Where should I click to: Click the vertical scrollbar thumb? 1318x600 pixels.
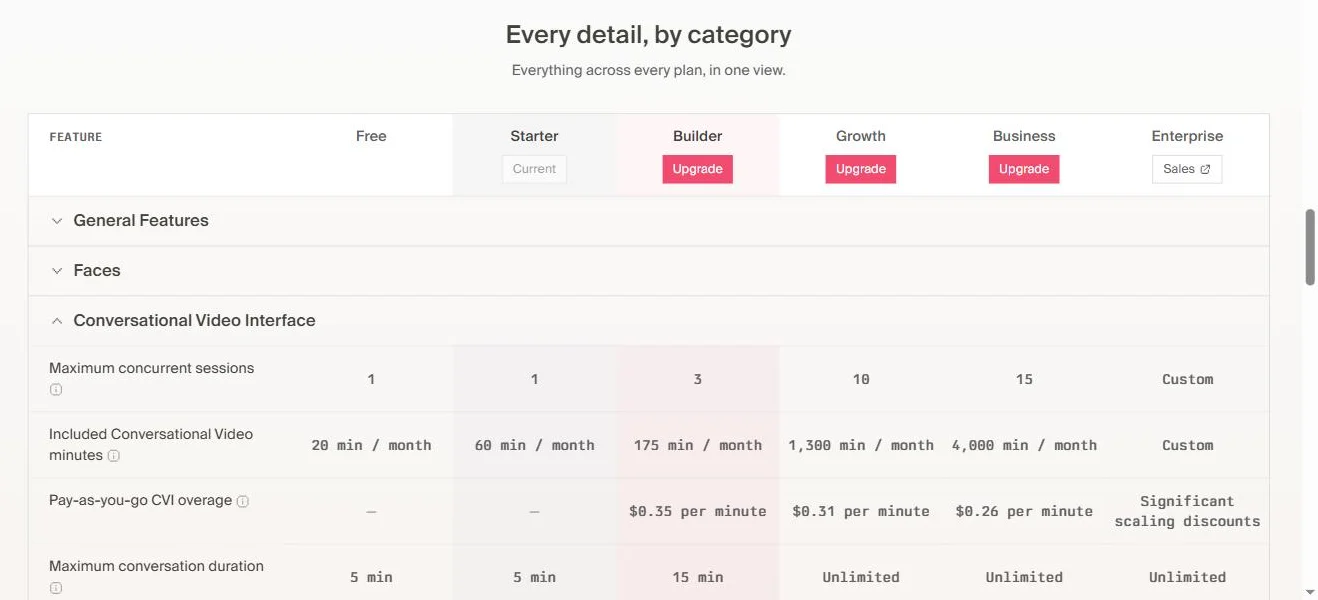(x=1310, y=248)
